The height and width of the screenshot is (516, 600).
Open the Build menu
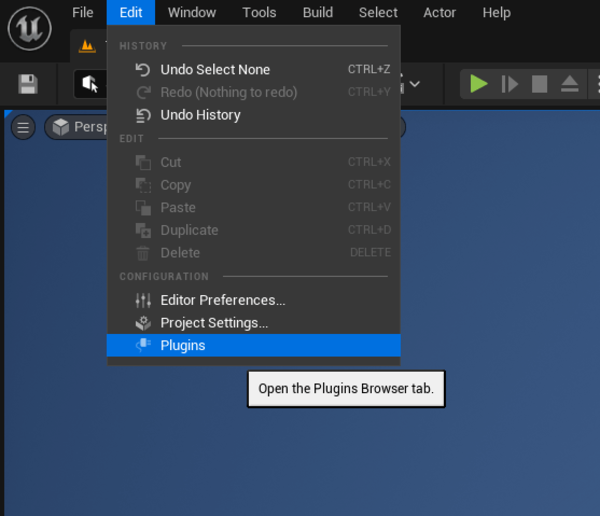tap(318, 13)
